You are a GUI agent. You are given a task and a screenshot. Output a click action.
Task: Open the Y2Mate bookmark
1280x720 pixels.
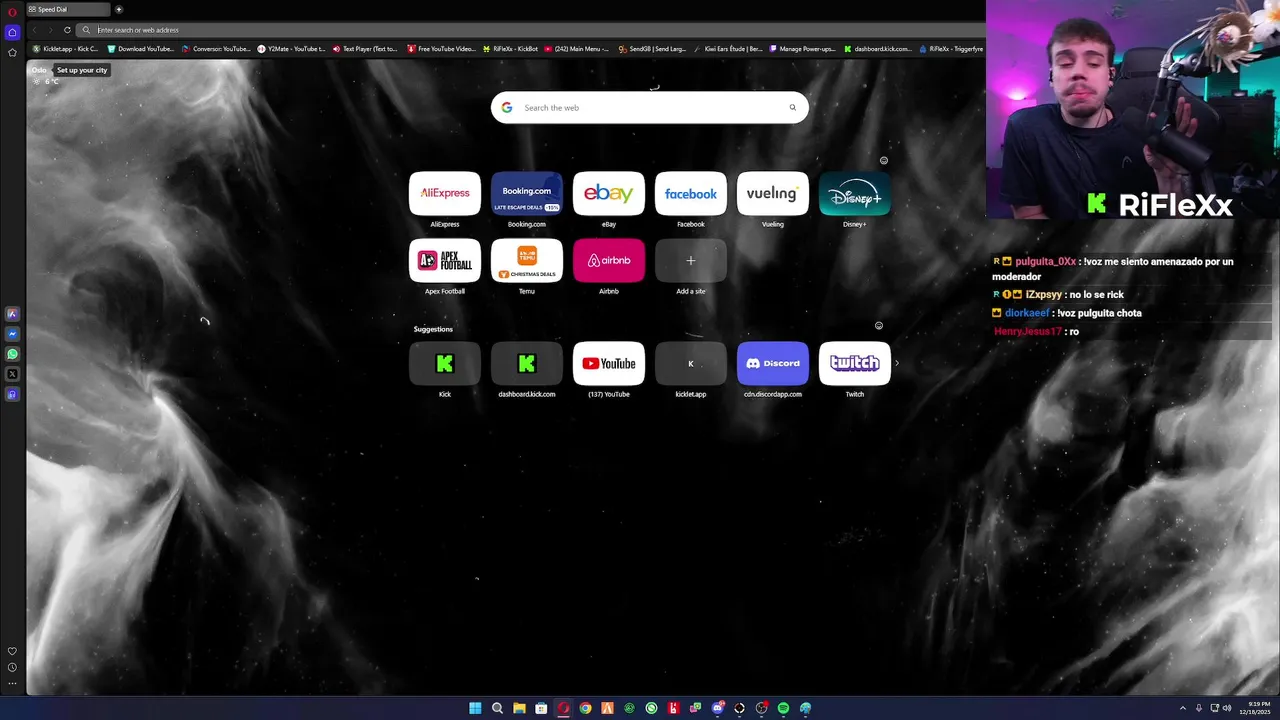tap(291, 48)
